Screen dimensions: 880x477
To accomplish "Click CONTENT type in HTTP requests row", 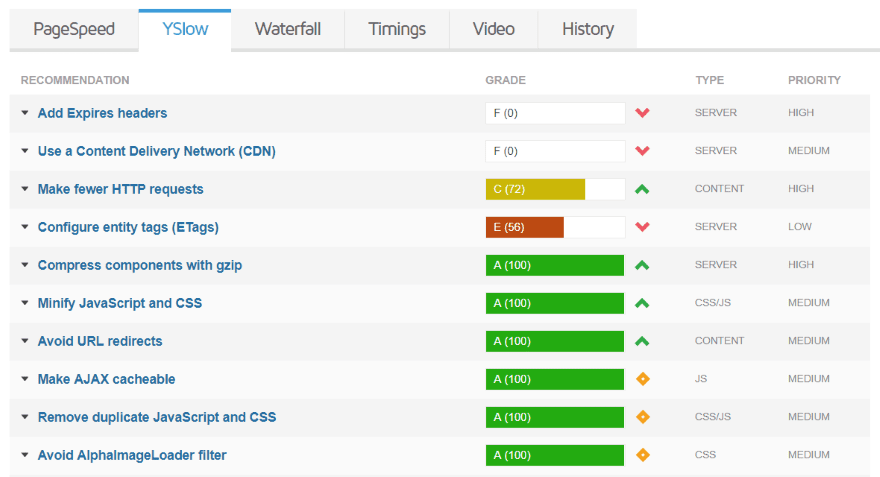I will click(x=719, y=189).
